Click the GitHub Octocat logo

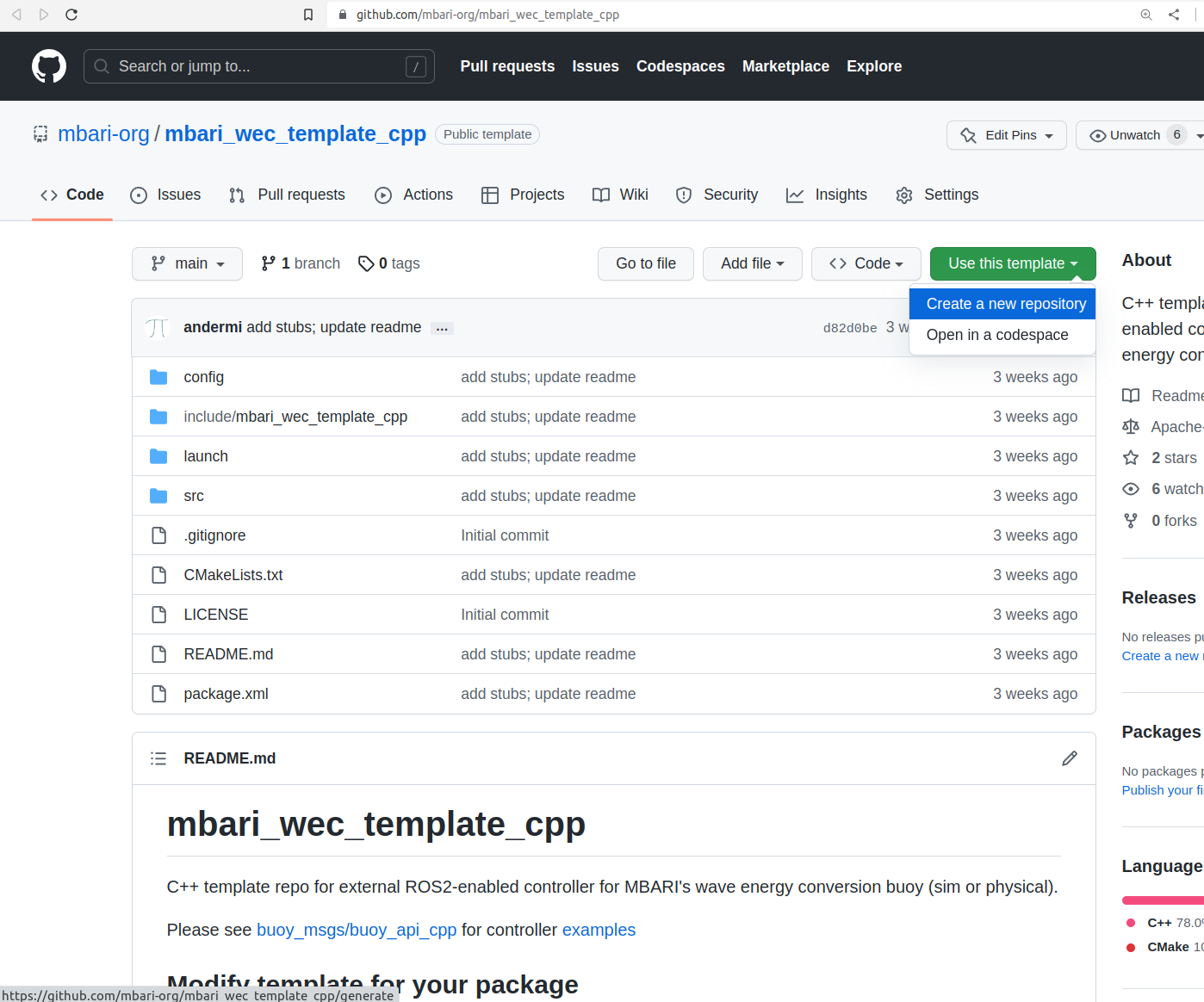(49, 66)
